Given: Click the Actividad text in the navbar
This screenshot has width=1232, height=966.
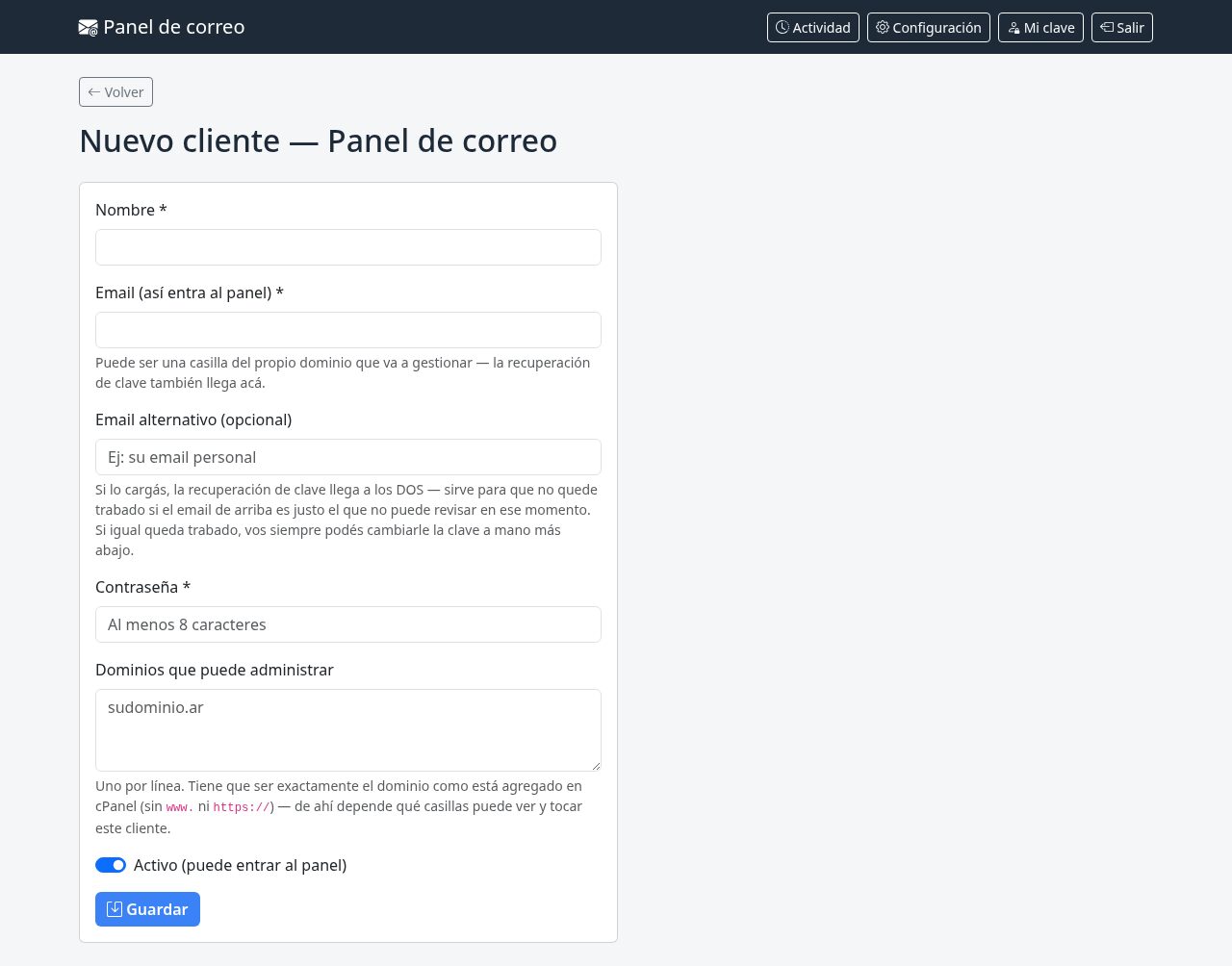Looking at the screenshot, I should click(x=821, y=28).
